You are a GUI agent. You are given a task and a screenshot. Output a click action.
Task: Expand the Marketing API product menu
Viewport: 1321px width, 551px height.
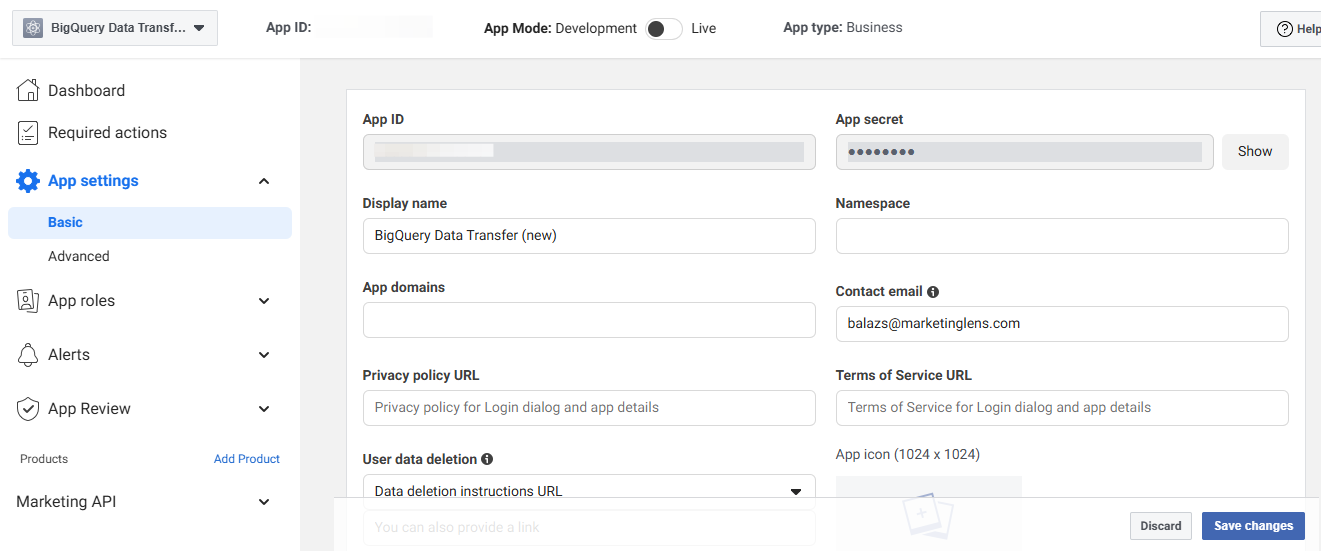click(264, 502)
